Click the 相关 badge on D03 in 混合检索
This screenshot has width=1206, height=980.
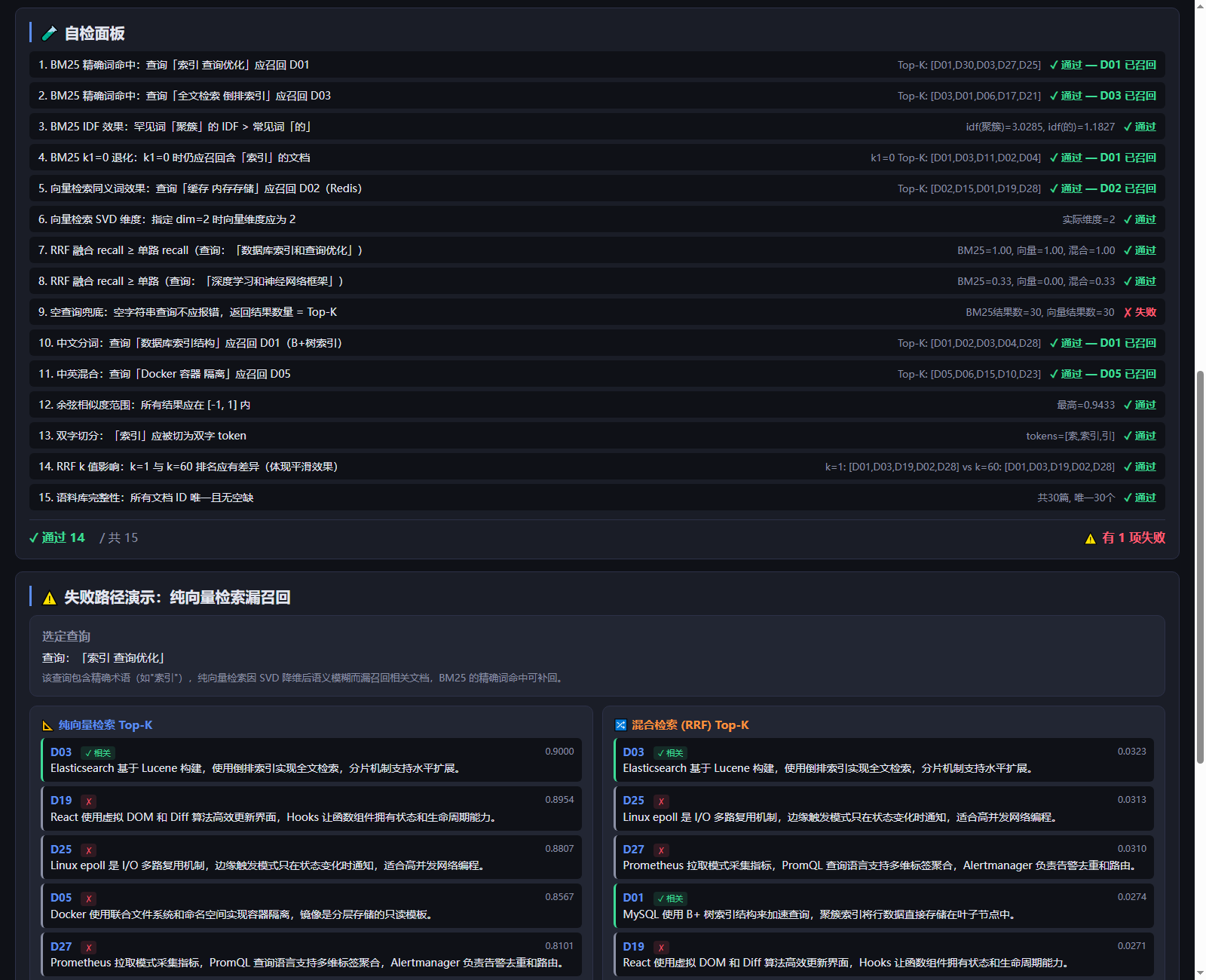click(x=670, y=753)
